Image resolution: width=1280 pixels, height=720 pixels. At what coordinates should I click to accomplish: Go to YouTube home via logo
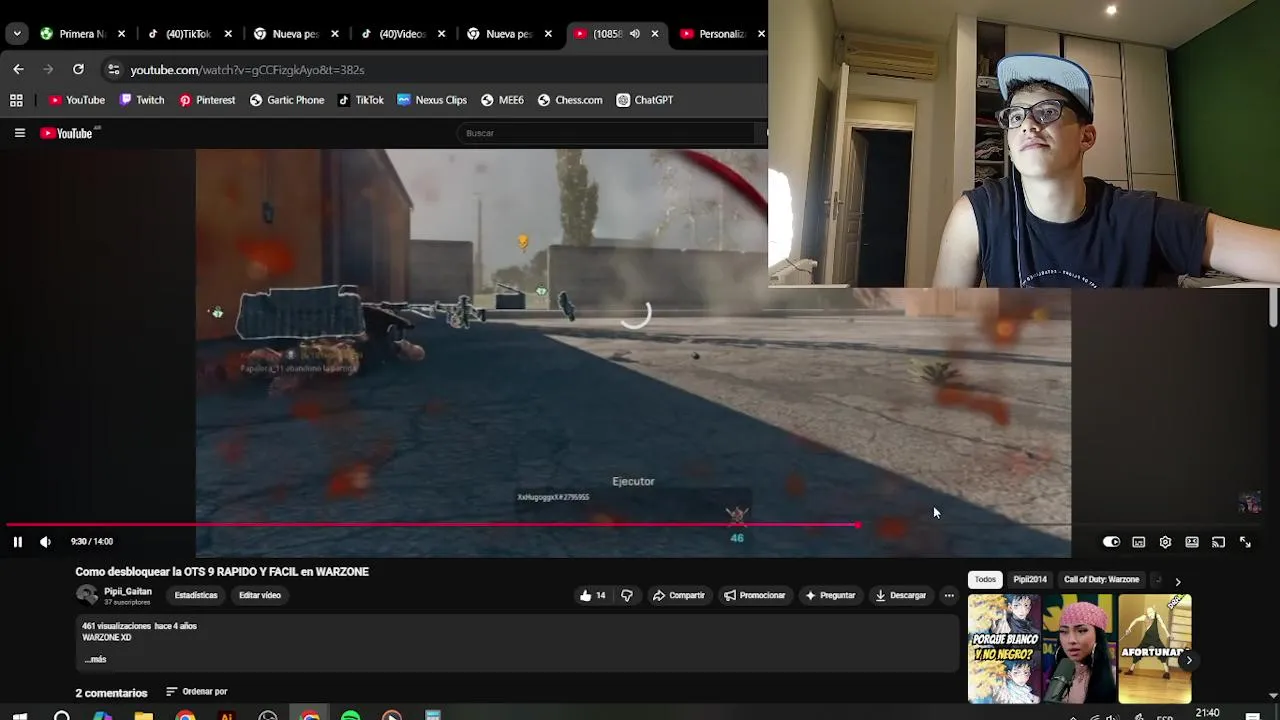(67, 133)
